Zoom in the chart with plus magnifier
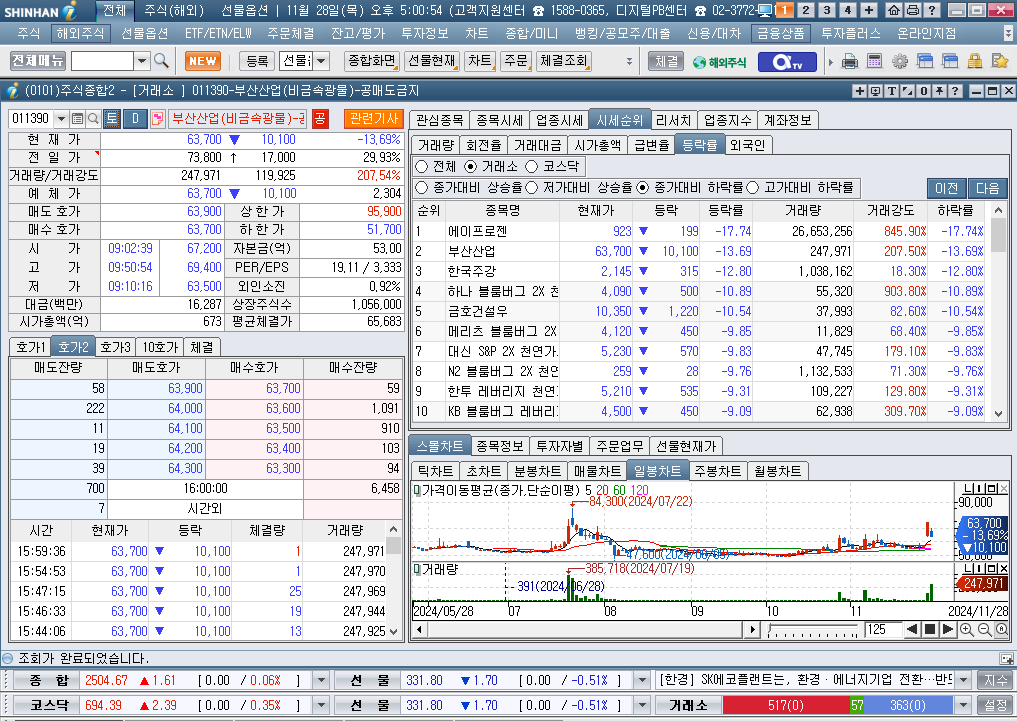This screenshot has width=1017, height=721. (966, 629)
